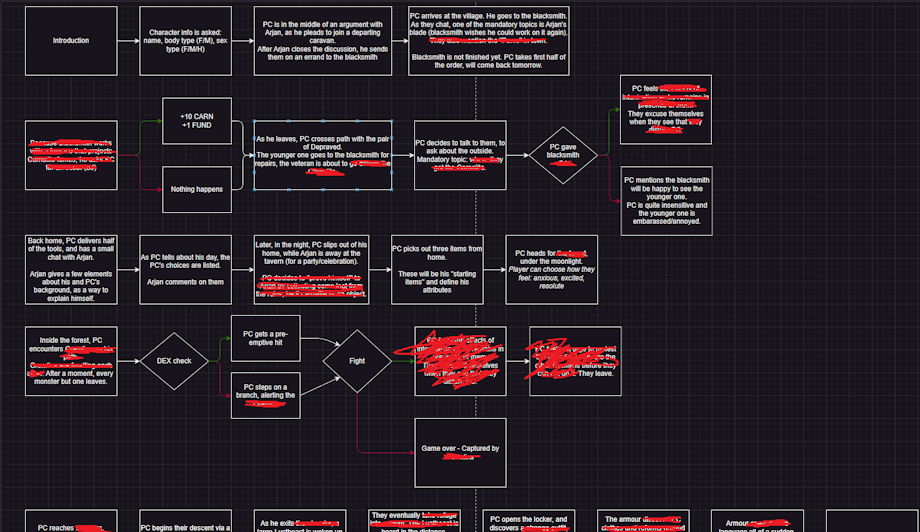Select the 'PC opens the locker' node
Viewport: 920px width, 532px height.
tap(529, 521)
